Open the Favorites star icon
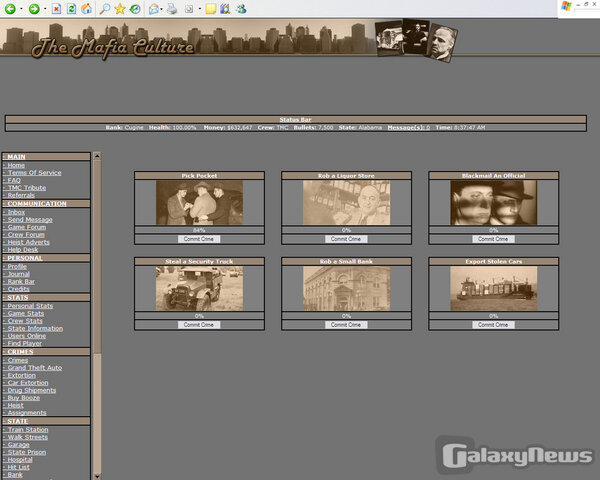 (120, 9)
